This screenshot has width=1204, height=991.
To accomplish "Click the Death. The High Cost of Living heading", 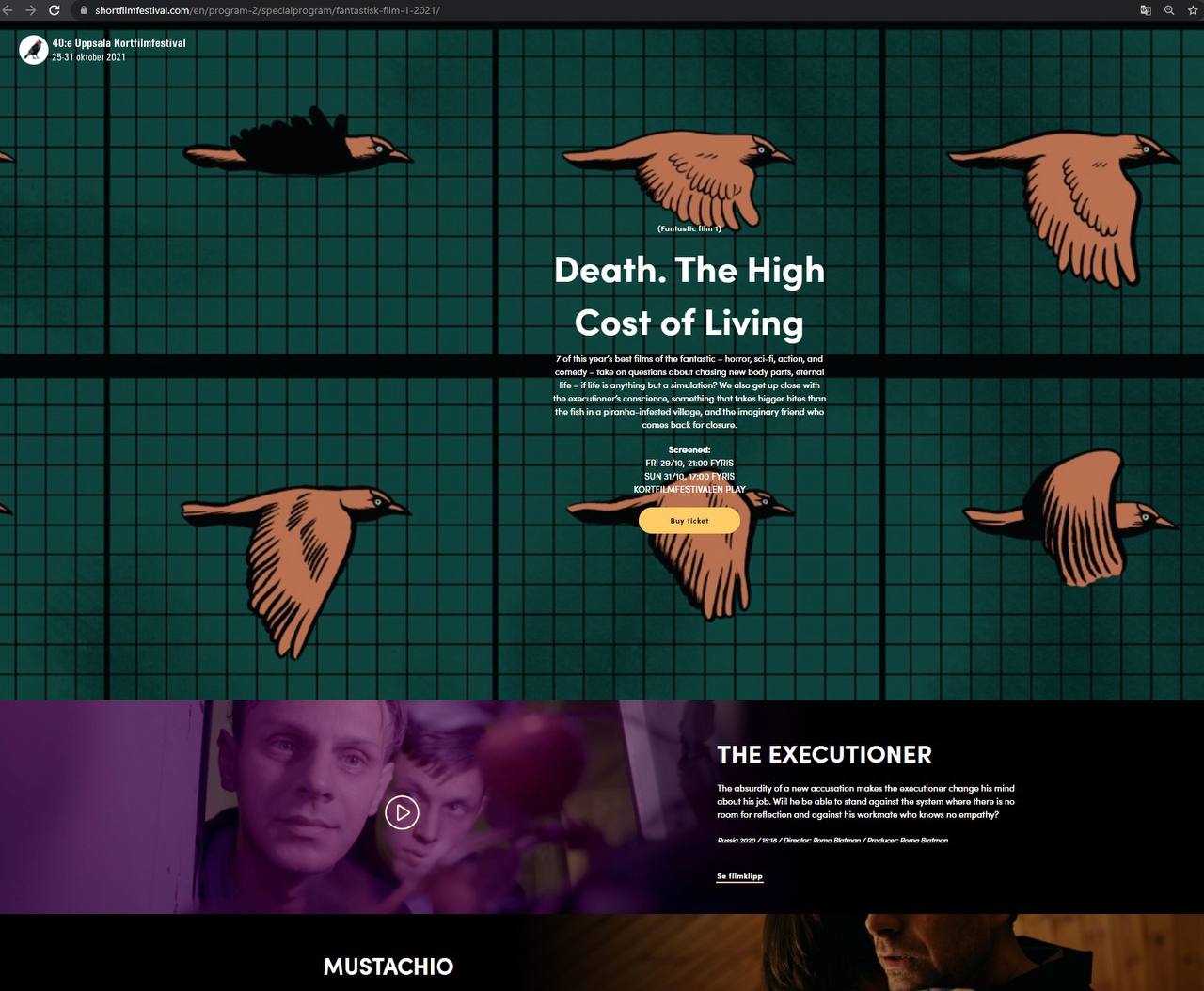I will coord(689,296).
